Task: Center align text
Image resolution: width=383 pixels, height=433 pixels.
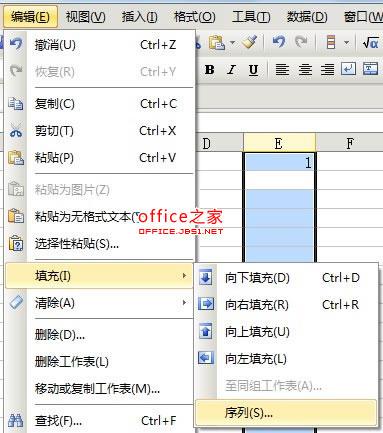Action: (x=305, y=69)
